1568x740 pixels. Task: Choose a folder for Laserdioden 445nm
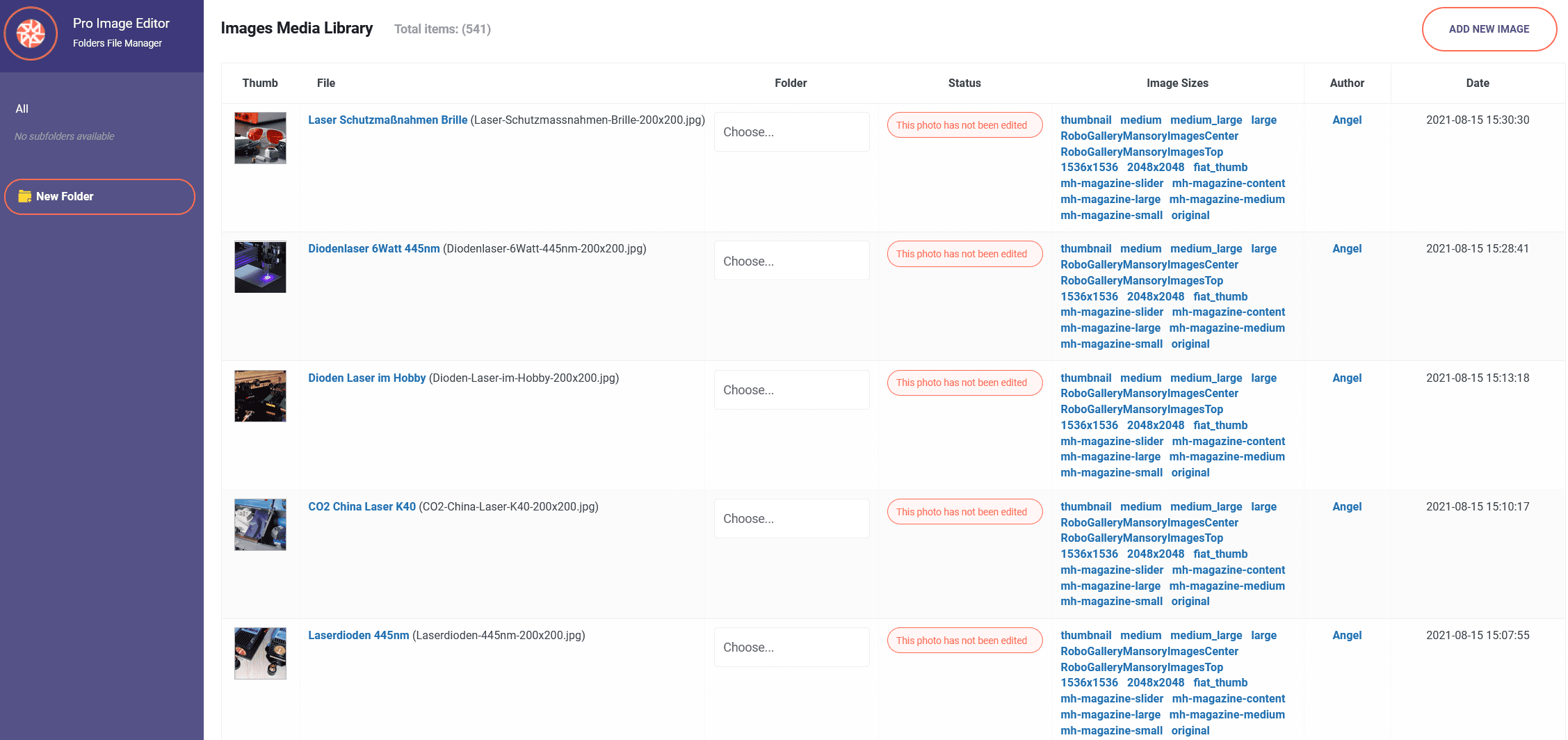[791, 647]
